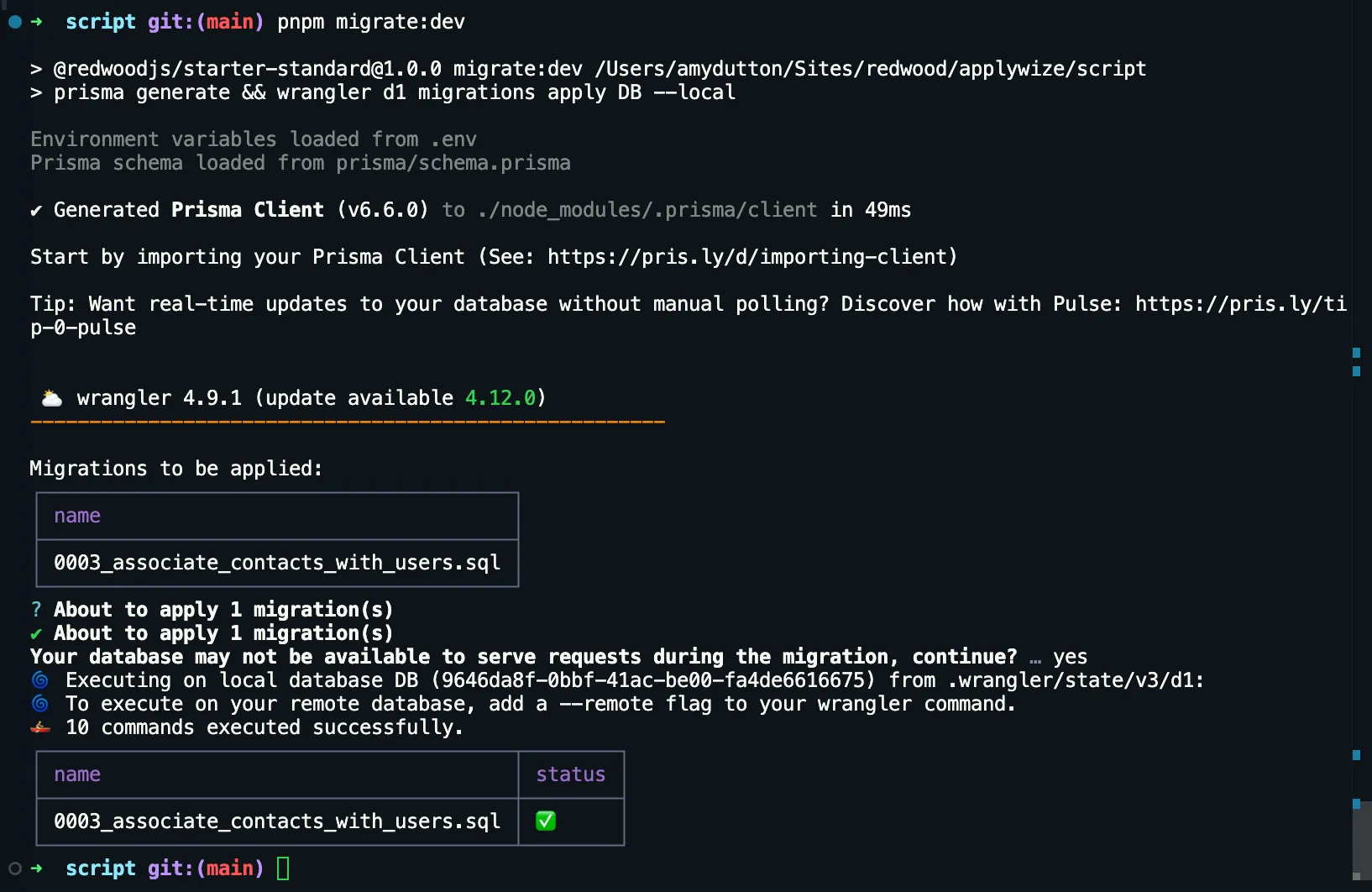Open the Pulse tip URL link

pyautogui.click(x=1240, y=304)
